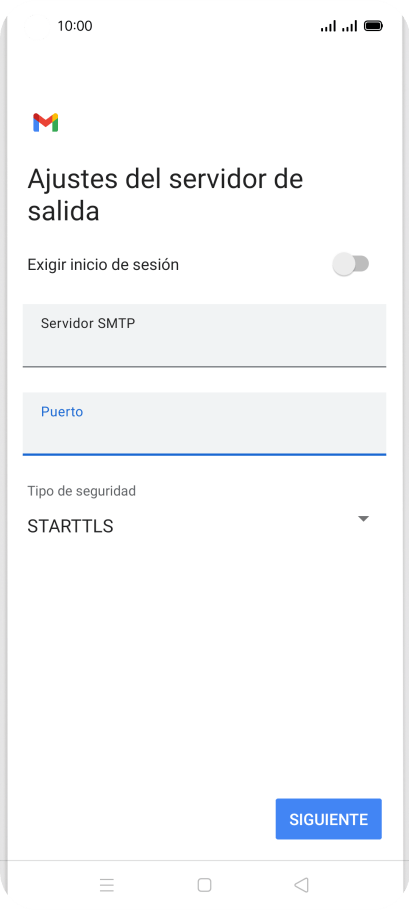
Task: Tap the Exigir inicio de sesión label
Action: tap(103, 265)
